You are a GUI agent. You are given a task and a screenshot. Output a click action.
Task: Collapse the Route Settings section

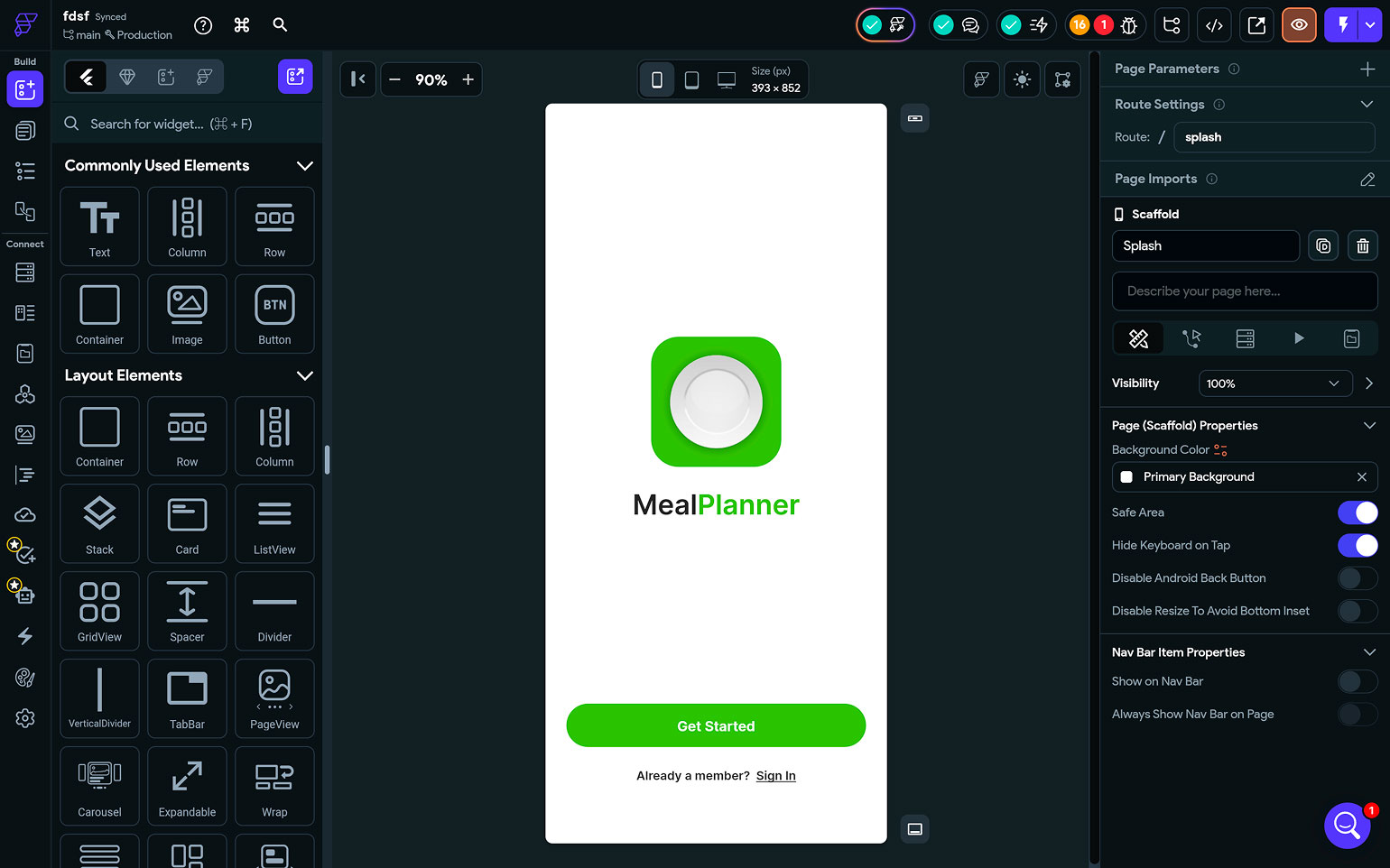(1367, 105)
